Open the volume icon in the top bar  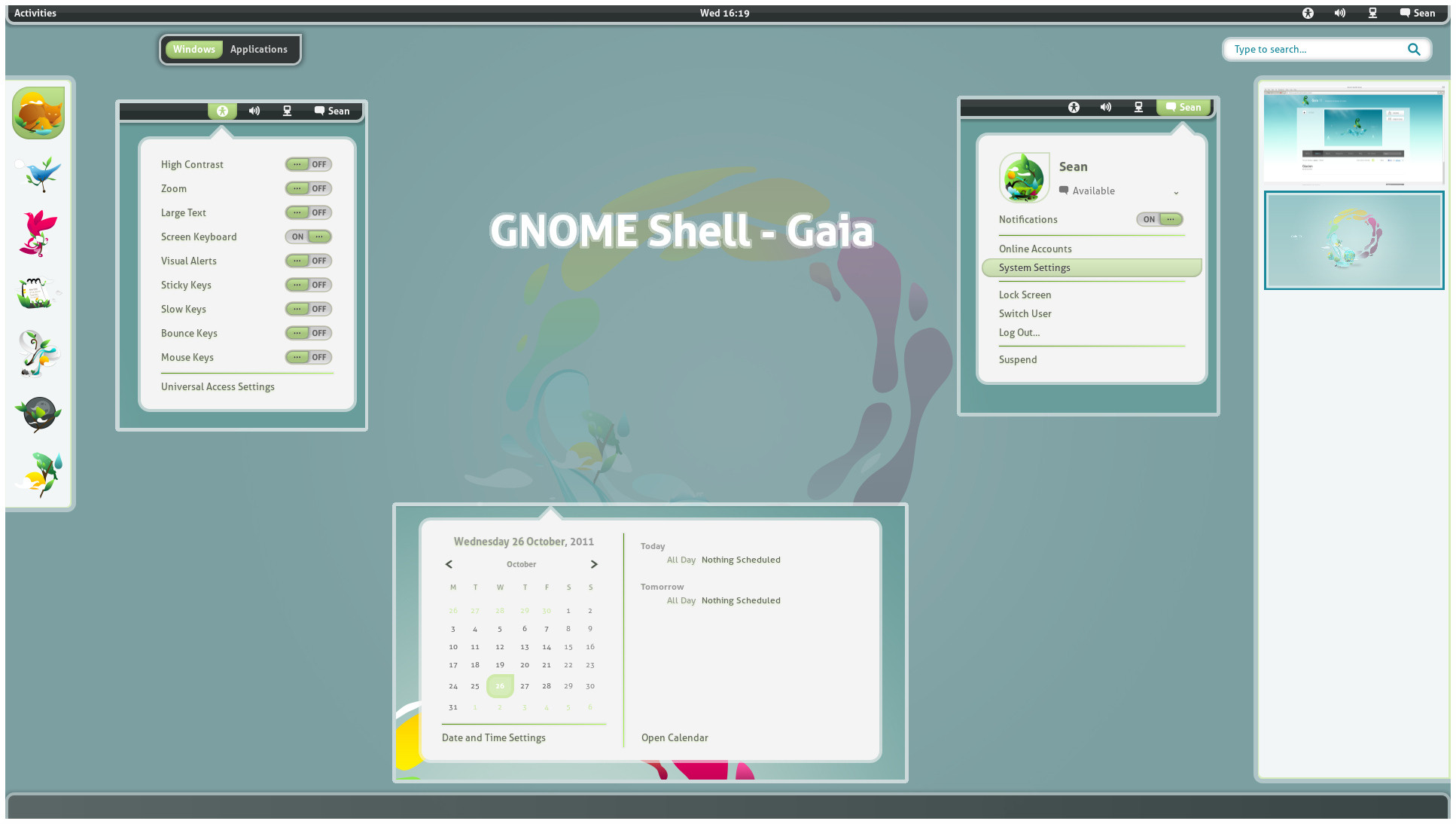tap(1340, 13)
